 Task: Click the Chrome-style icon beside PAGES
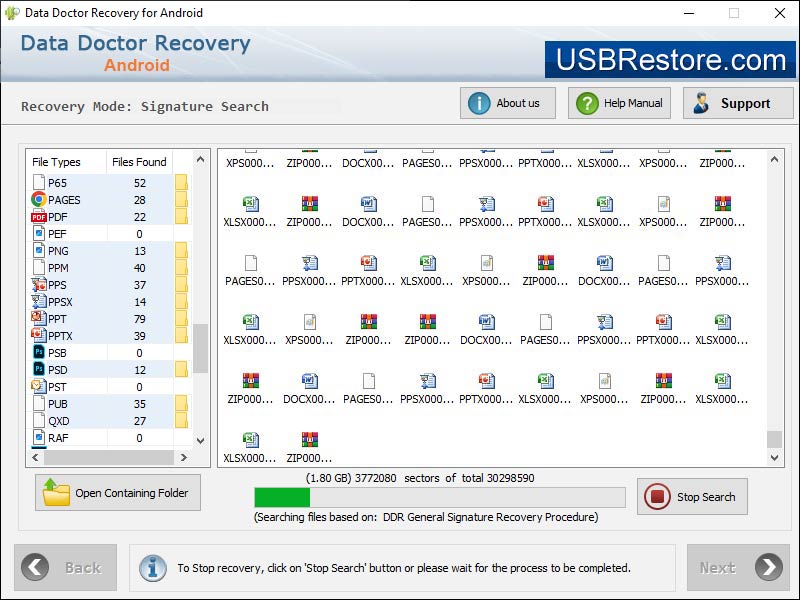coord(36,199)
